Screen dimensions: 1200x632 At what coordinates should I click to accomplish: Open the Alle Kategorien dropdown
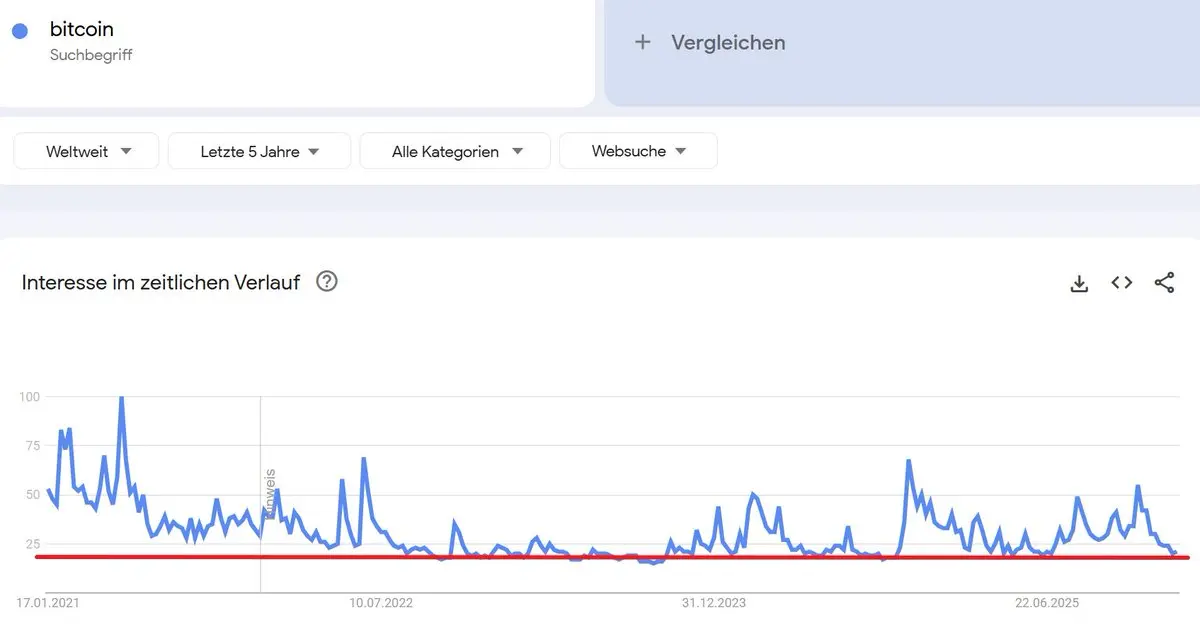tap(455, 151)
